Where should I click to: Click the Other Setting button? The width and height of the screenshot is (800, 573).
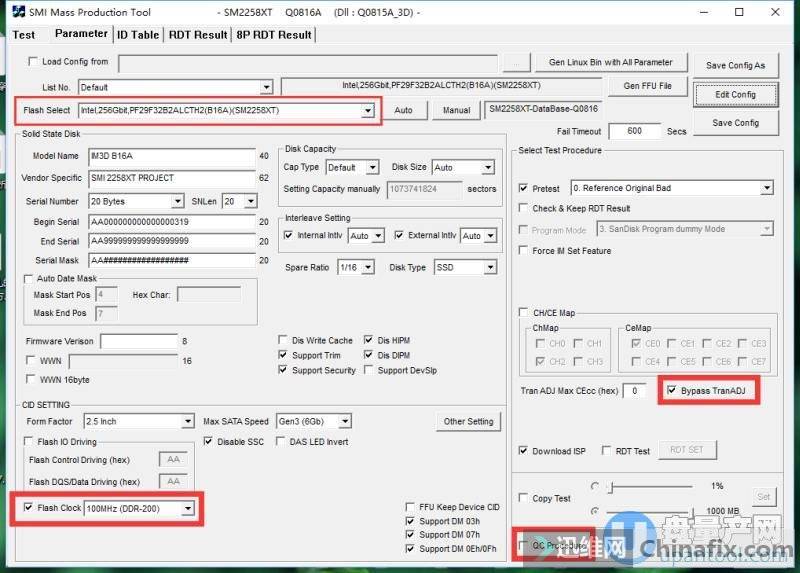468,421
